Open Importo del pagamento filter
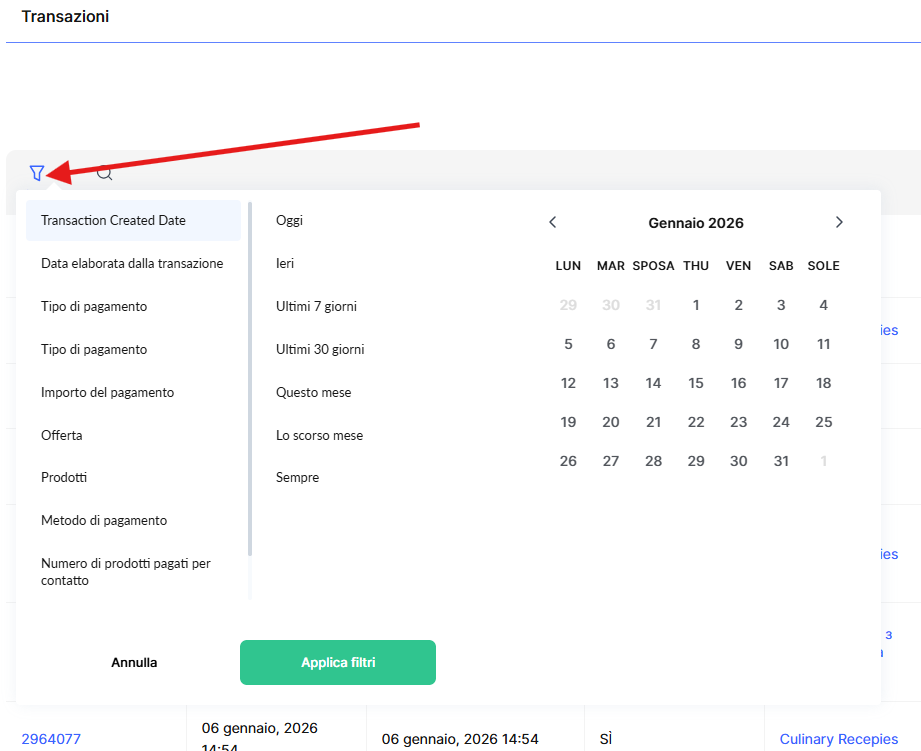Screen dimensions: 921x751 (x=107, y=393)
